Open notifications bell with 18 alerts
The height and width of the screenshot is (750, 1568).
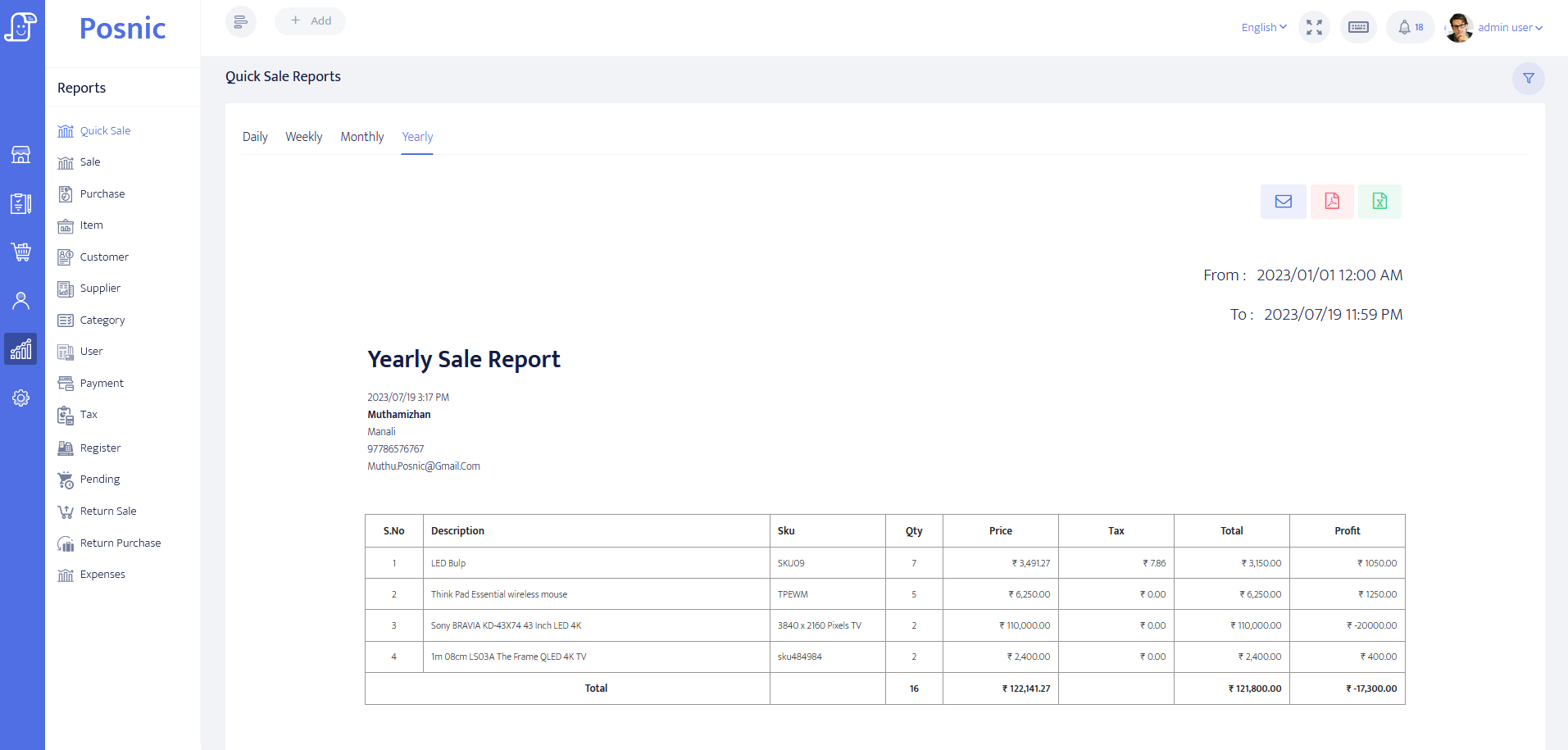tap(1410, 28)
